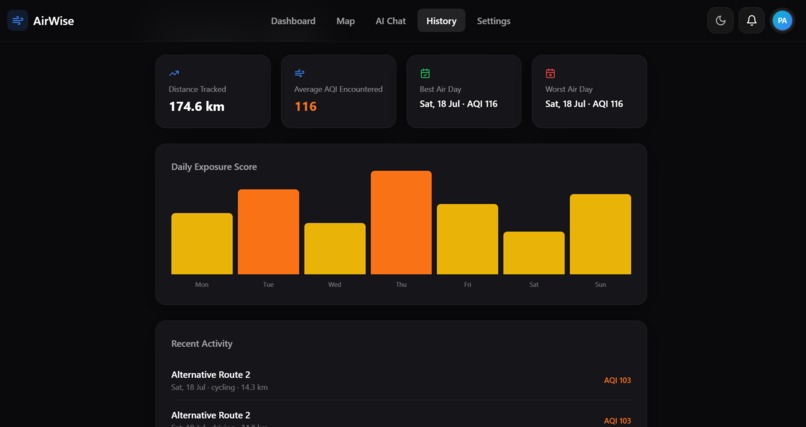Image resolution: width=806 pixels, height=427 pixels.
Task: Click the Mon axis label
Action: 202,284
